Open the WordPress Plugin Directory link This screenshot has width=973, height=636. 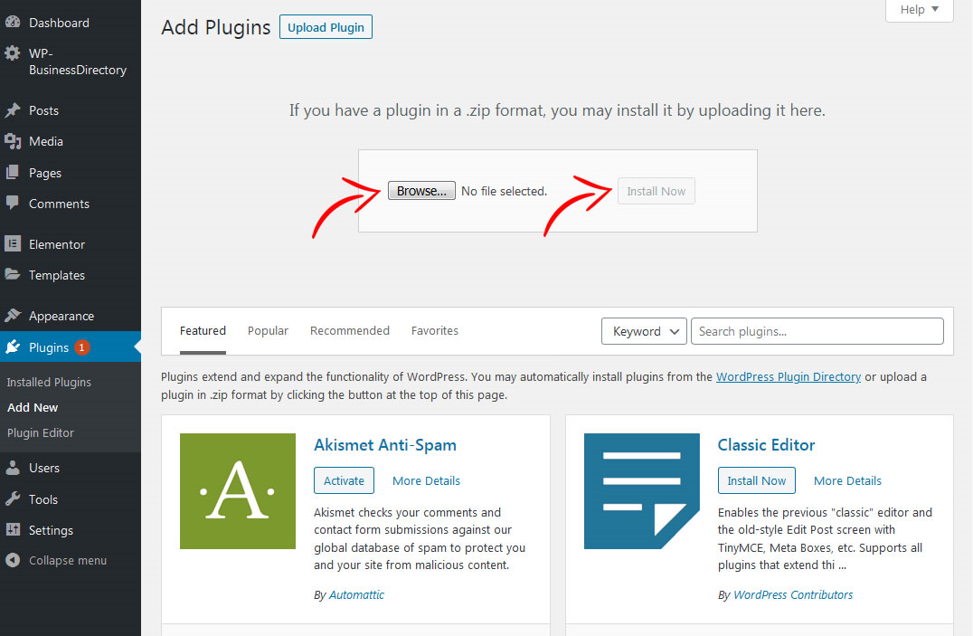coord(788,377)
